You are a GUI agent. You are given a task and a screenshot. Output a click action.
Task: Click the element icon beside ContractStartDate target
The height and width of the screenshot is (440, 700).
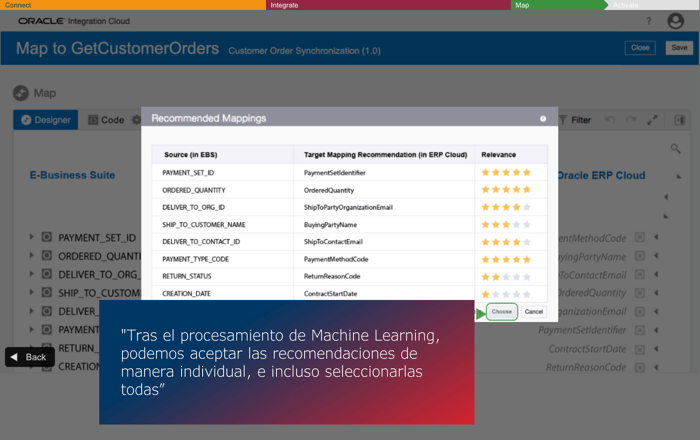640,349
